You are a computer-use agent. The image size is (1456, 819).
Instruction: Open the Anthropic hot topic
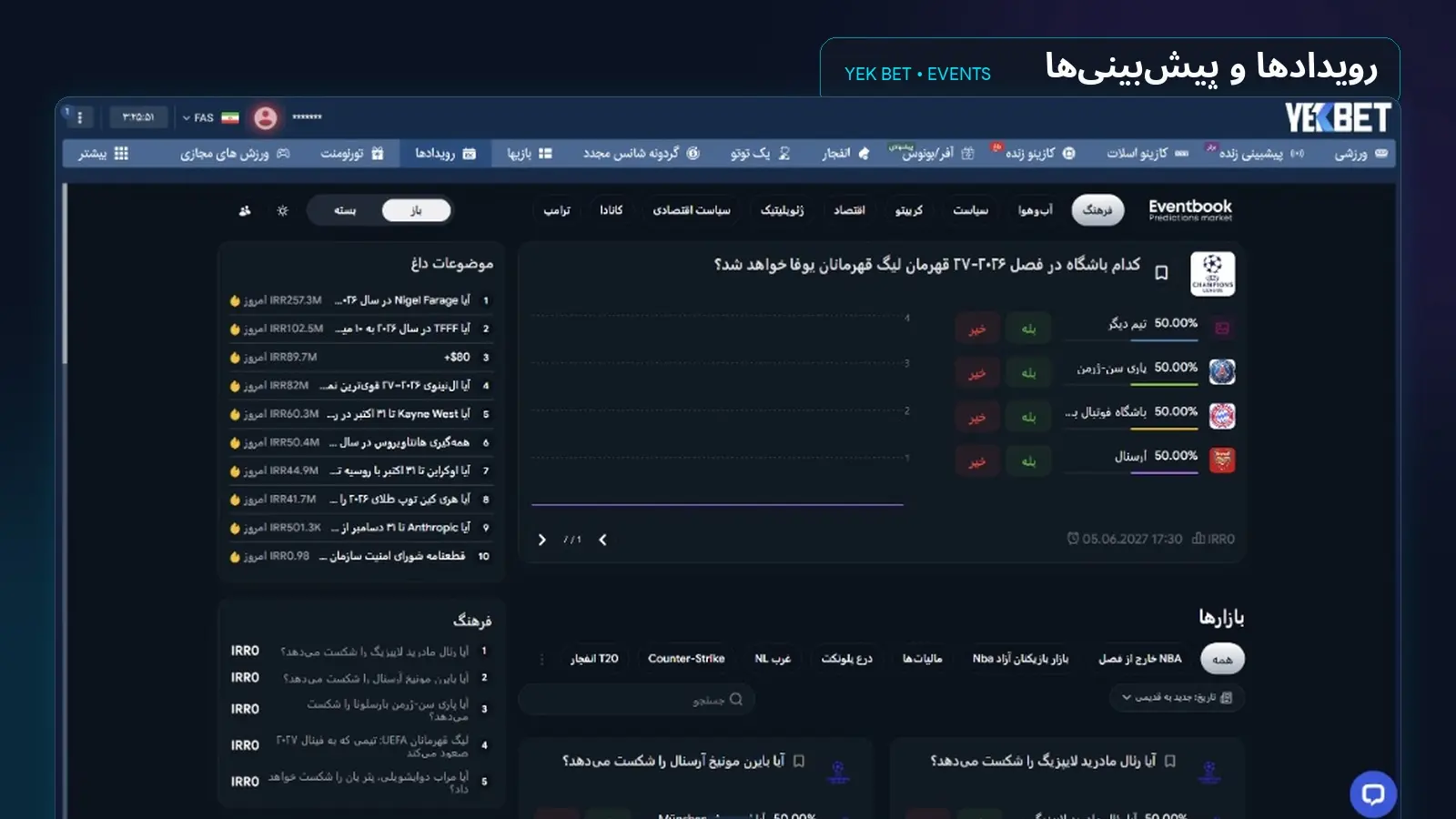tap(360, 528)
